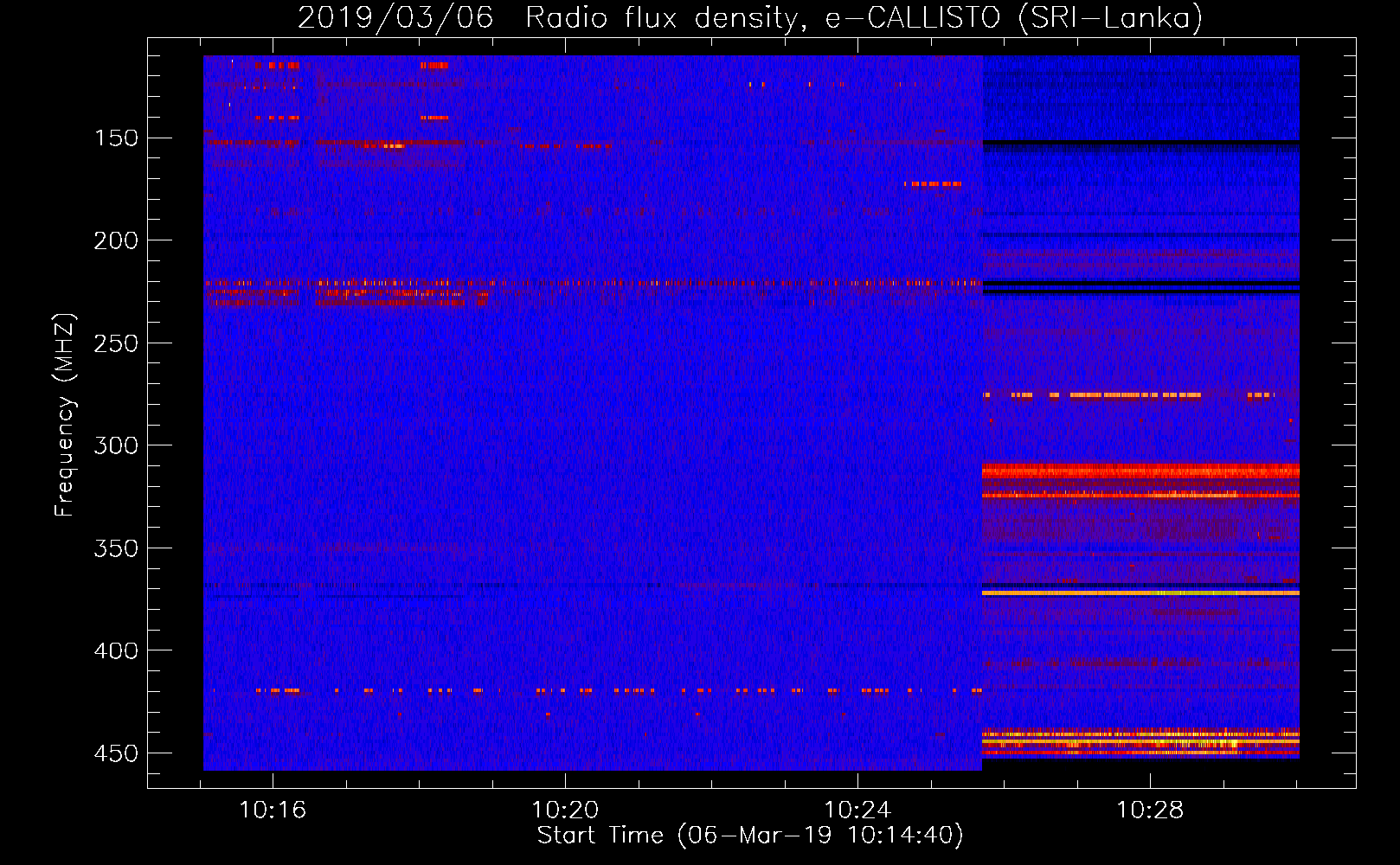Click the 'Frequency (MHZ)' axis label
The width and height of the screenshot is (1400, 865).
tap(65, 415)
